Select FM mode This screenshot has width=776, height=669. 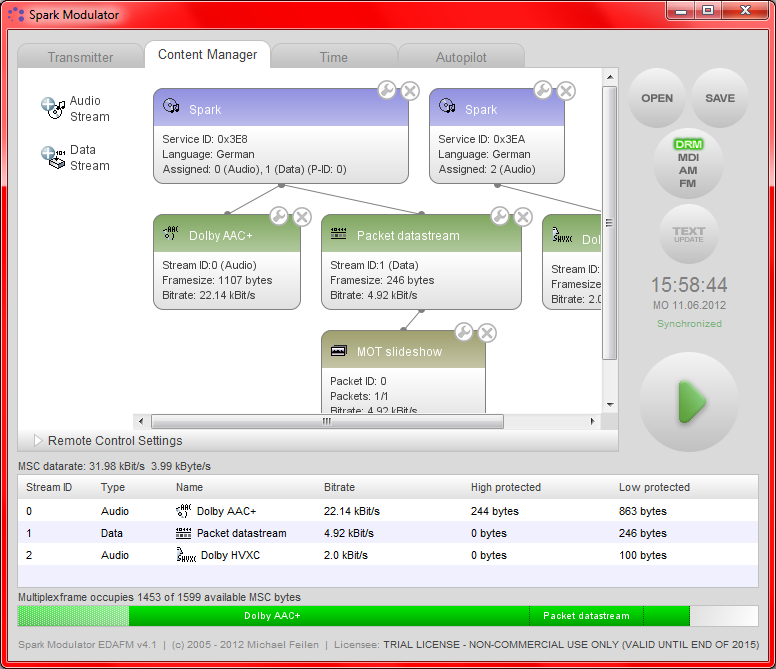(x=687, y=183)
